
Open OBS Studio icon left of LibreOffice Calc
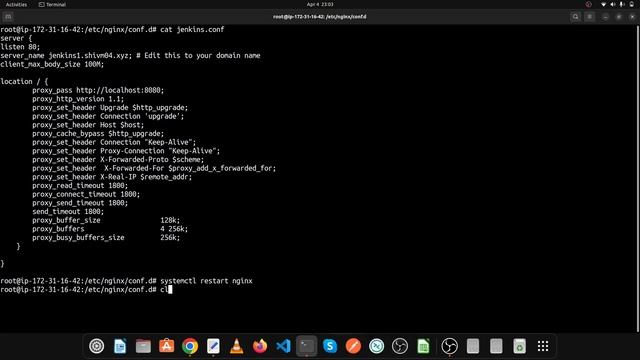[400, 346]
